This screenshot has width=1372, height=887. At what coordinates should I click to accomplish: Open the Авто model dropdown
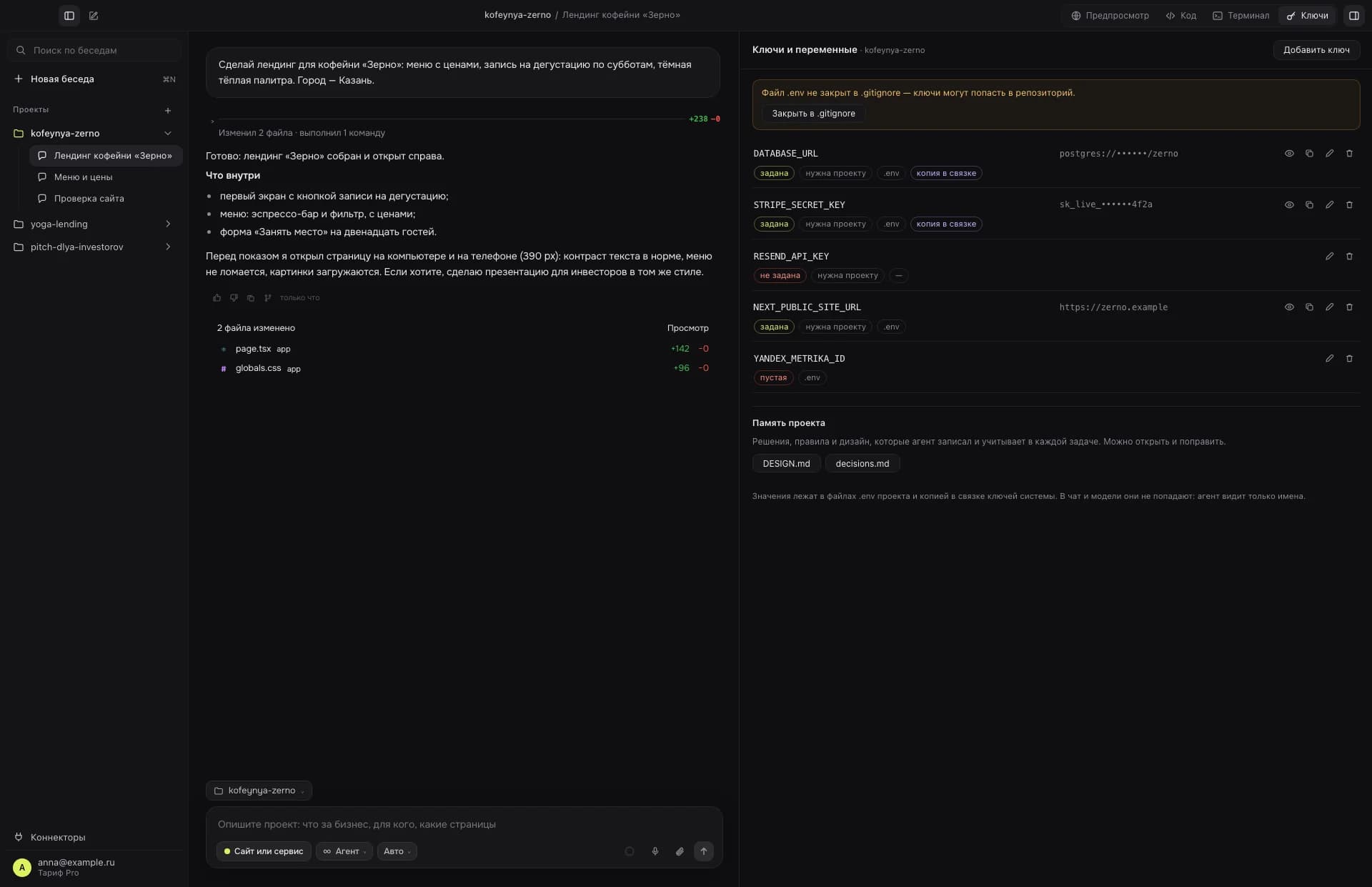[397, 851]
